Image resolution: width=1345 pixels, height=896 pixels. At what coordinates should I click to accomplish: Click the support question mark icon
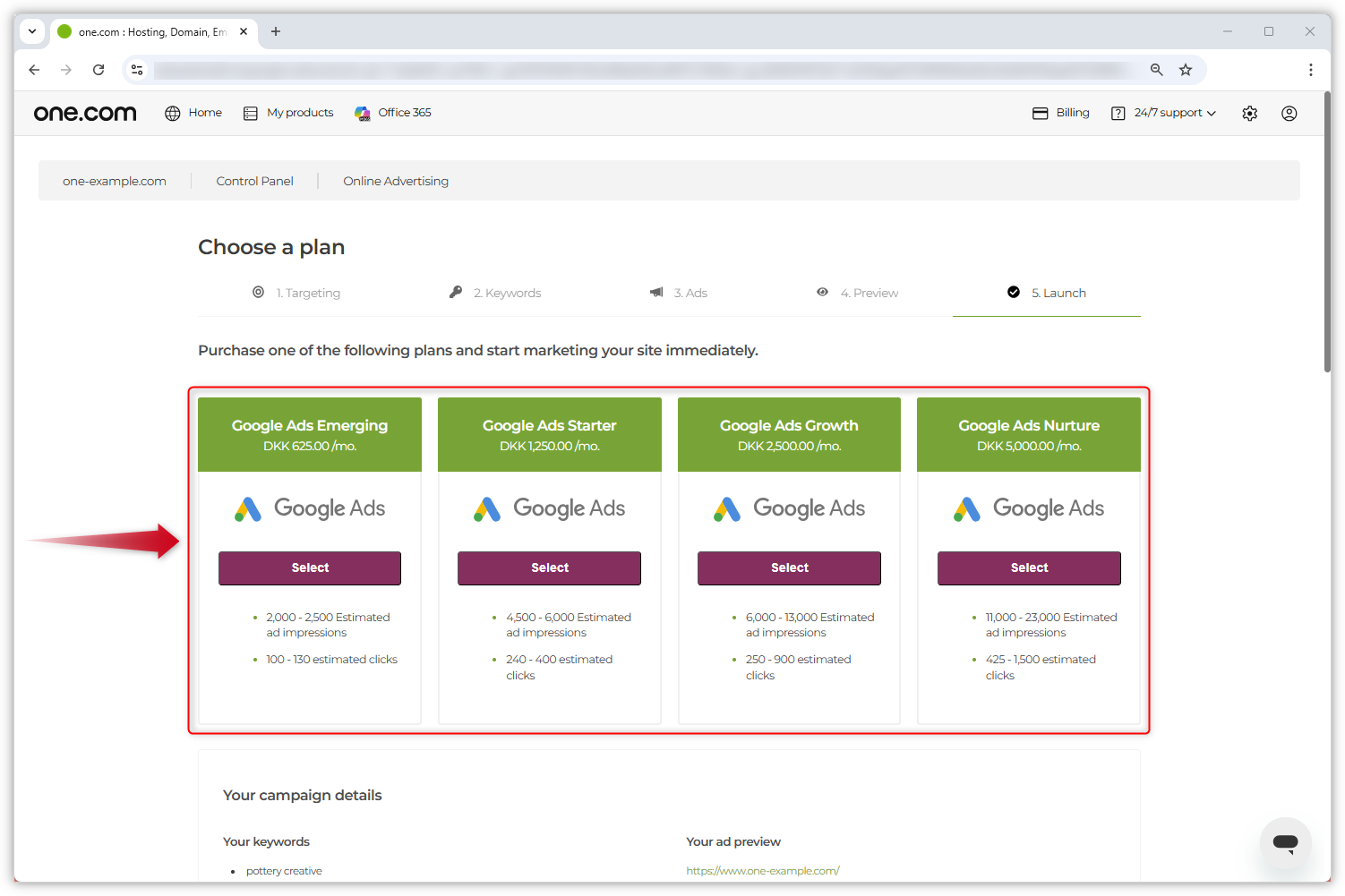[x=1118, y=113]
